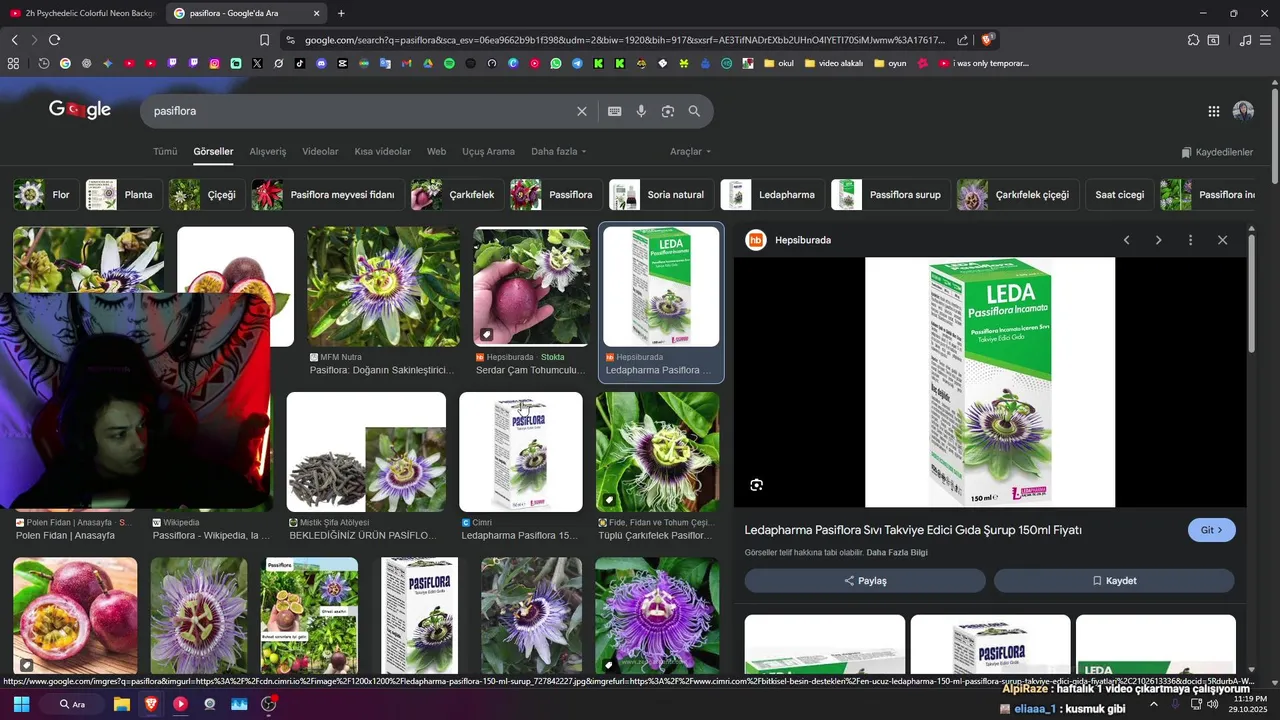Close the image preview panel
Viewport: 1280px width, 720px height.
1222,240
